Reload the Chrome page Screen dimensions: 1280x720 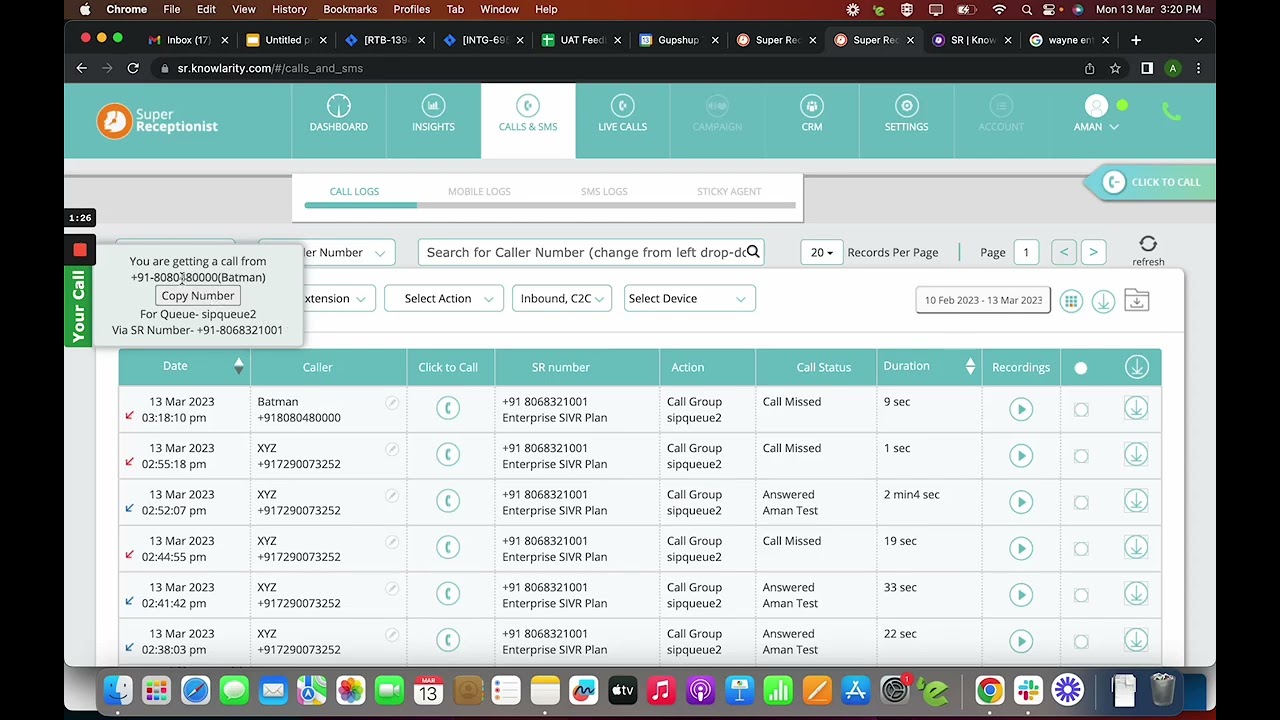133,68
